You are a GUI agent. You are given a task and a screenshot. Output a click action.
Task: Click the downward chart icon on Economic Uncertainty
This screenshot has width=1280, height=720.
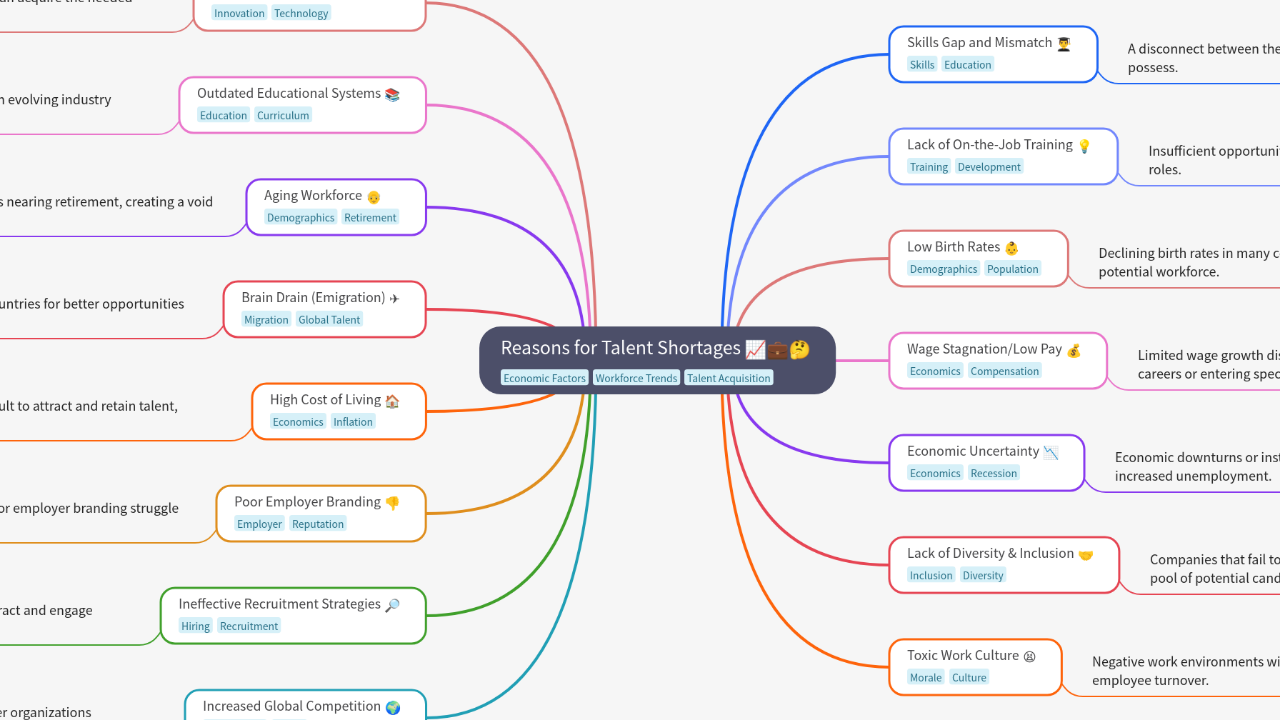pos(1051,452)
